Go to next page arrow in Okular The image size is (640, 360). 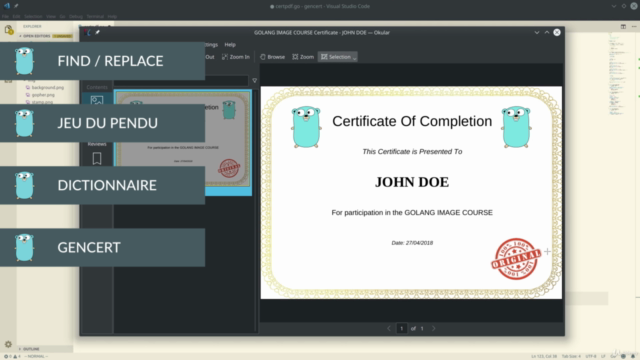pyautogui.click(x=433, y=328)
